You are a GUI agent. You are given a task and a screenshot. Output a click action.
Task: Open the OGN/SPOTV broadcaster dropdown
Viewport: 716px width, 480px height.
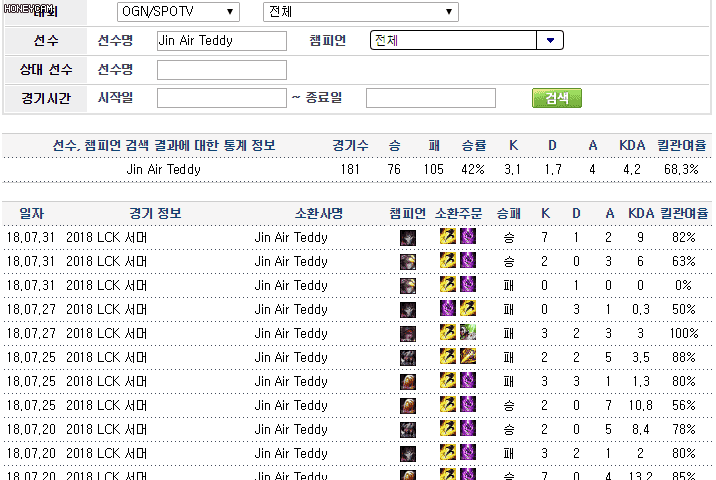178,12
